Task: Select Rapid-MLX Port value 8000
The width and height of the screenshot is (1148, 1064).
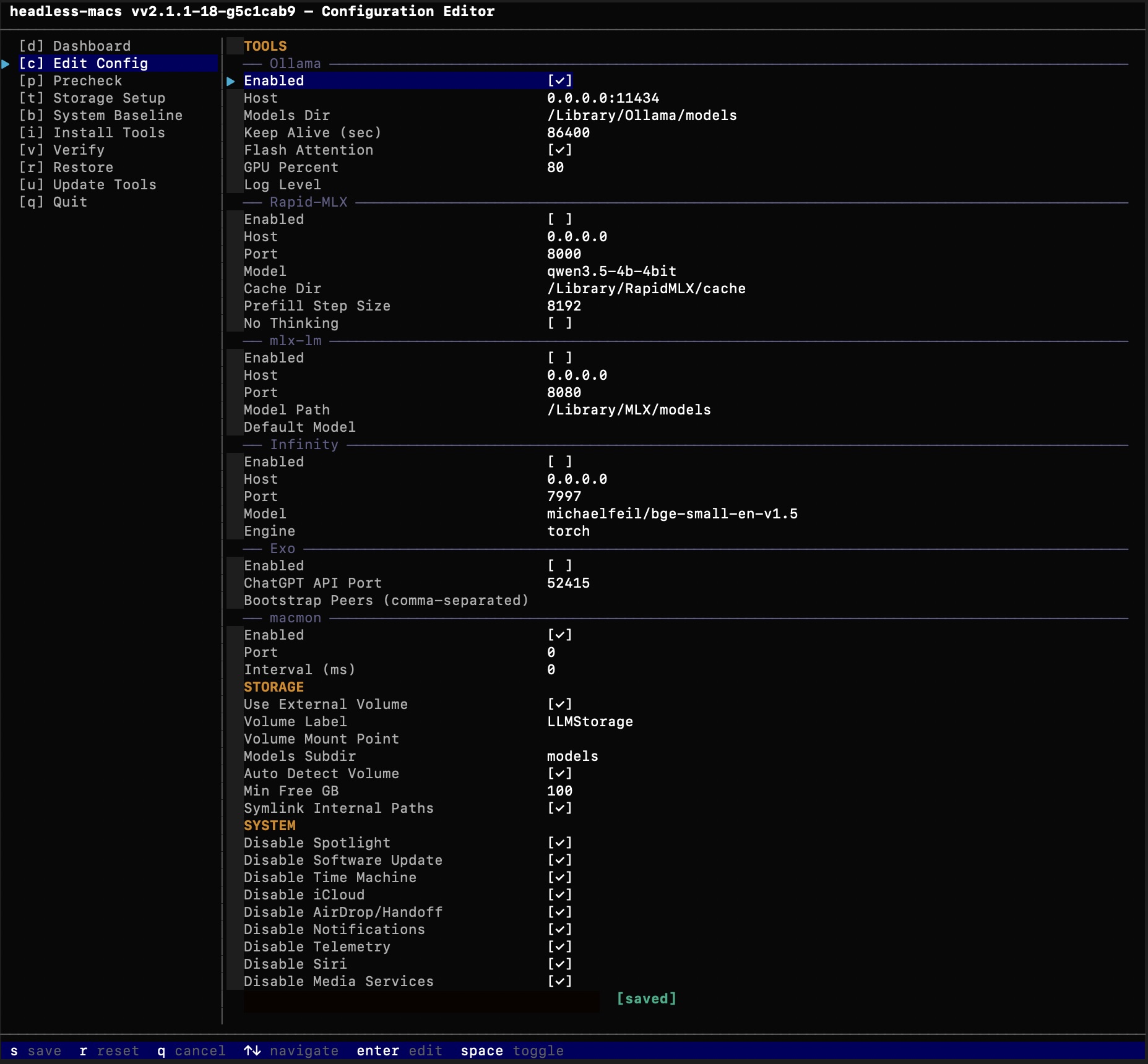Action: coord(564,254)
